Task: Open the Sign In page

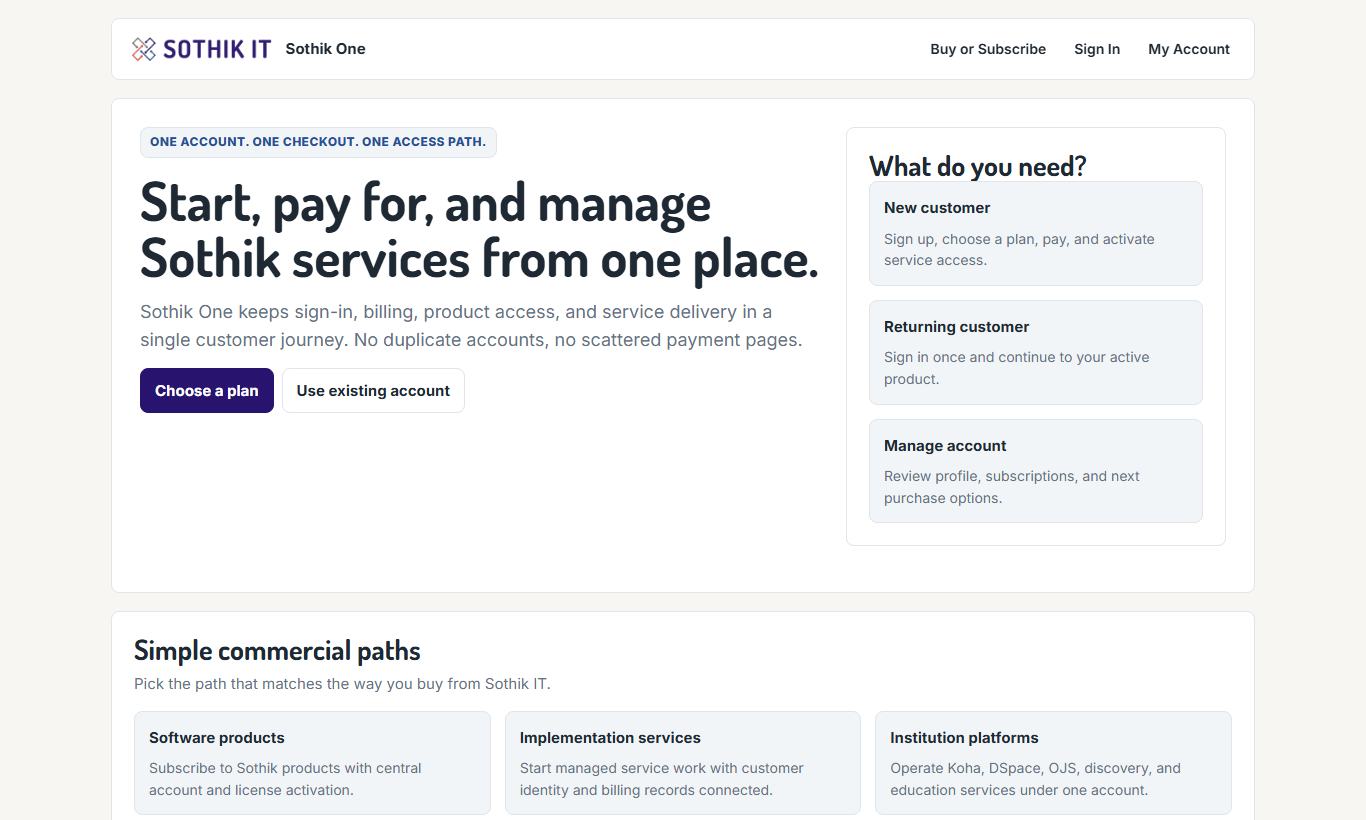Action: point(1097,49)
